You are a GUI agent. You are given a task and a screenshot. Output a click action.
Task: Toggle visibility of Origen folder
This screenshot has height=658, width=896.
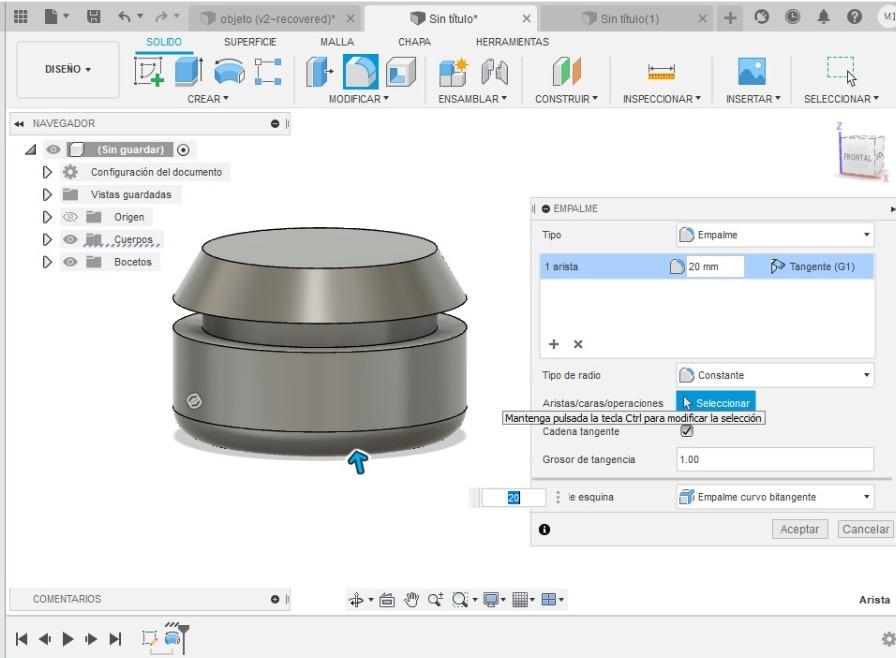click(x=70, y=216)
